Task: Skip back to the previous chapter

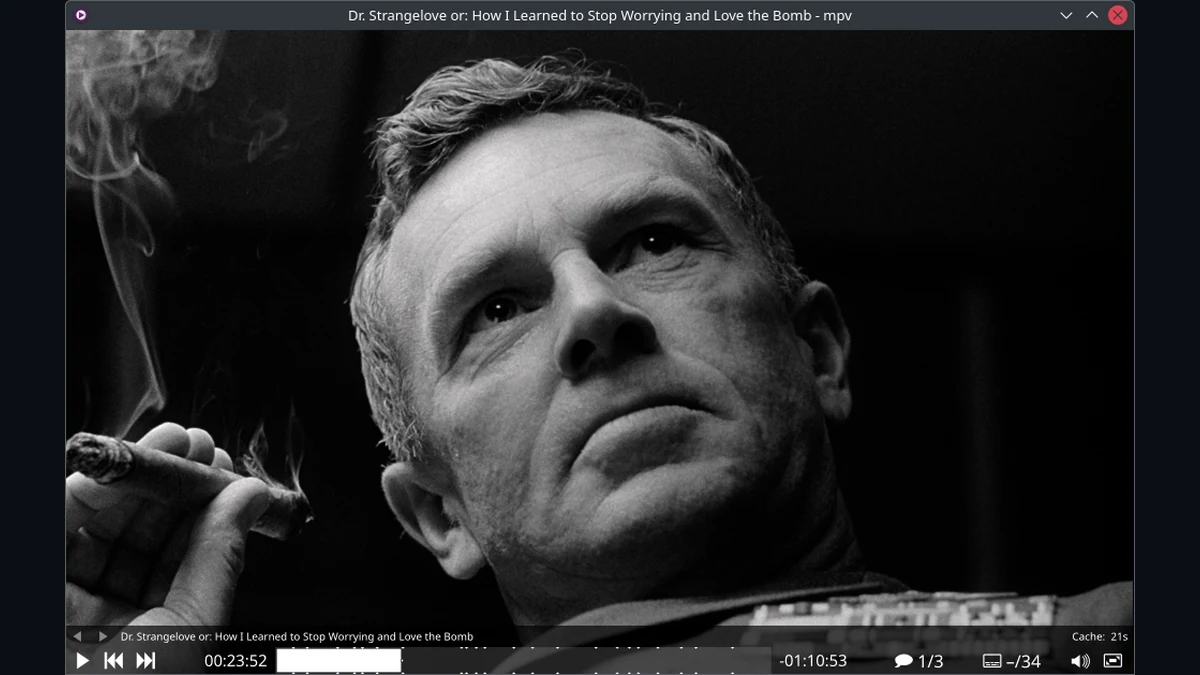Action: tap(114, 661)
